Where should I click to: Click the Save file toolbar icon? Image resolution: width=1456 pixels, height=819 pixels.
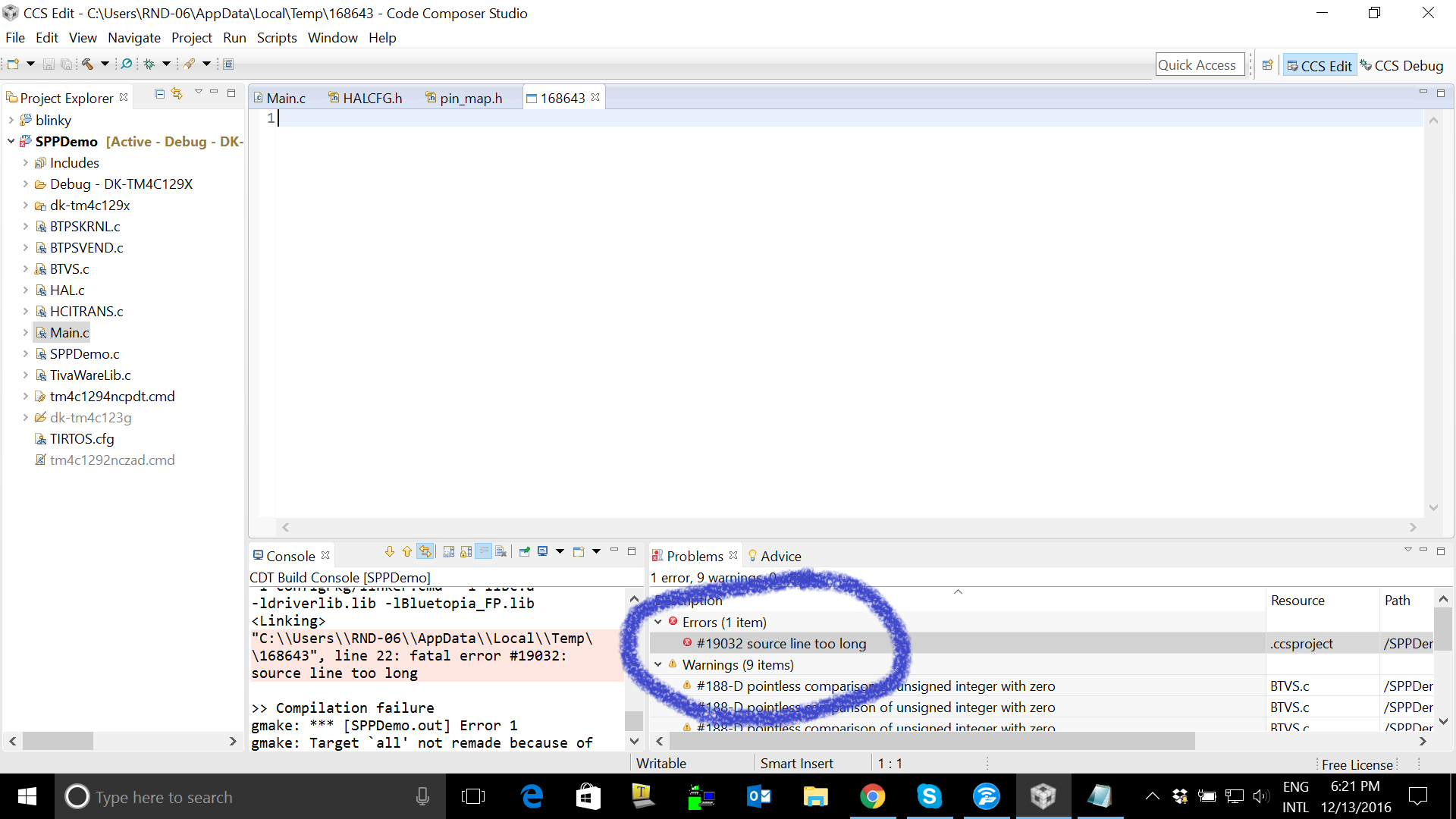tap(49, 64)
